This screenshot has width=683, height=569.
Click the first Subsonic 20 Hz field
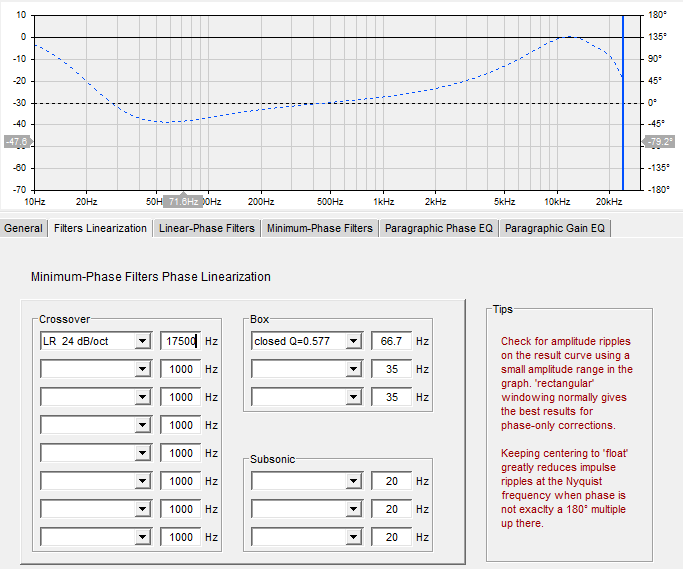pos(391,481)
